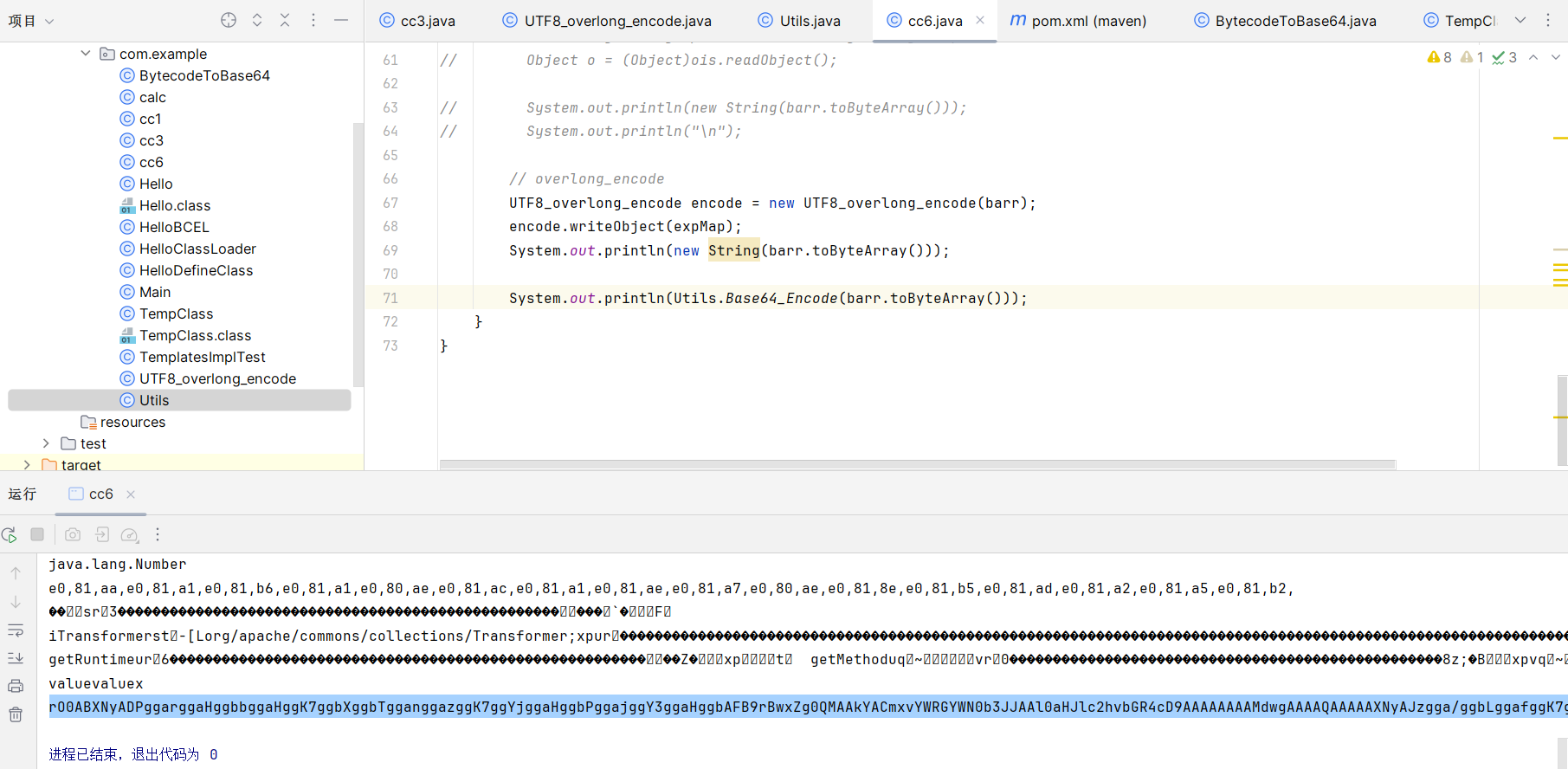Collapse the com.example package
Viewport: 1568px width, 769px height.
(x=86, y=54)
